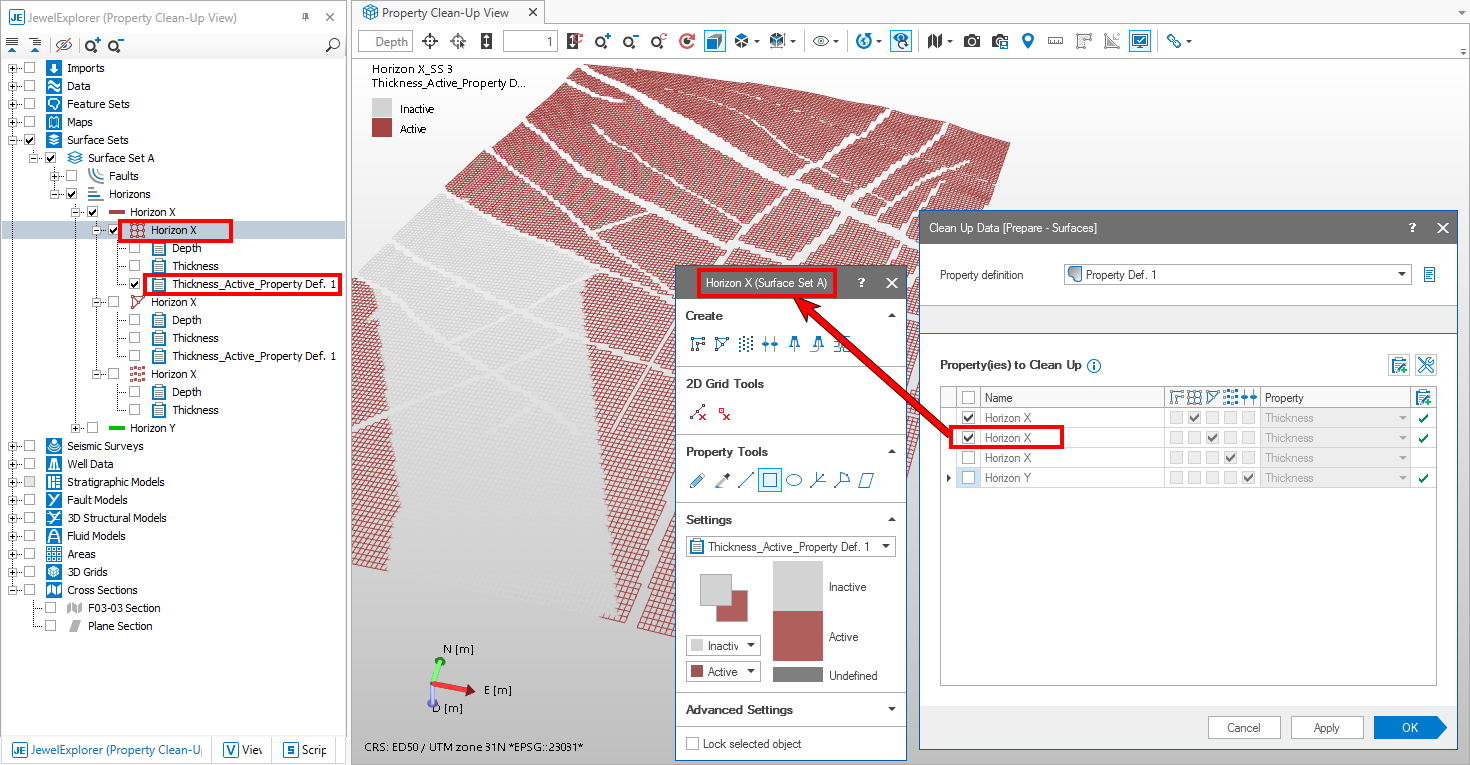The image size is (1470, 765).
Task: Open the Thickness_Active_Property Def. 1 settings dropdown
Action: (790, 547)
